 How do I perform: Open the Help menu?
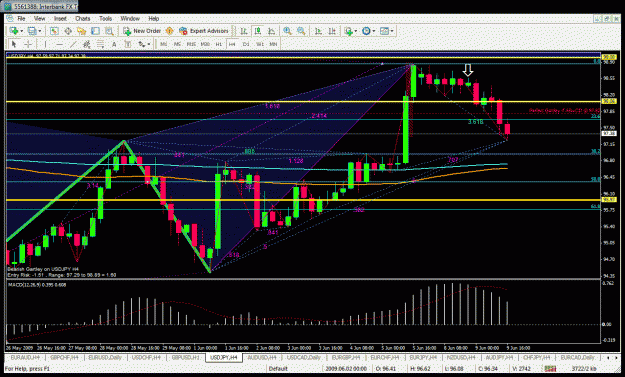click(153, 18)
